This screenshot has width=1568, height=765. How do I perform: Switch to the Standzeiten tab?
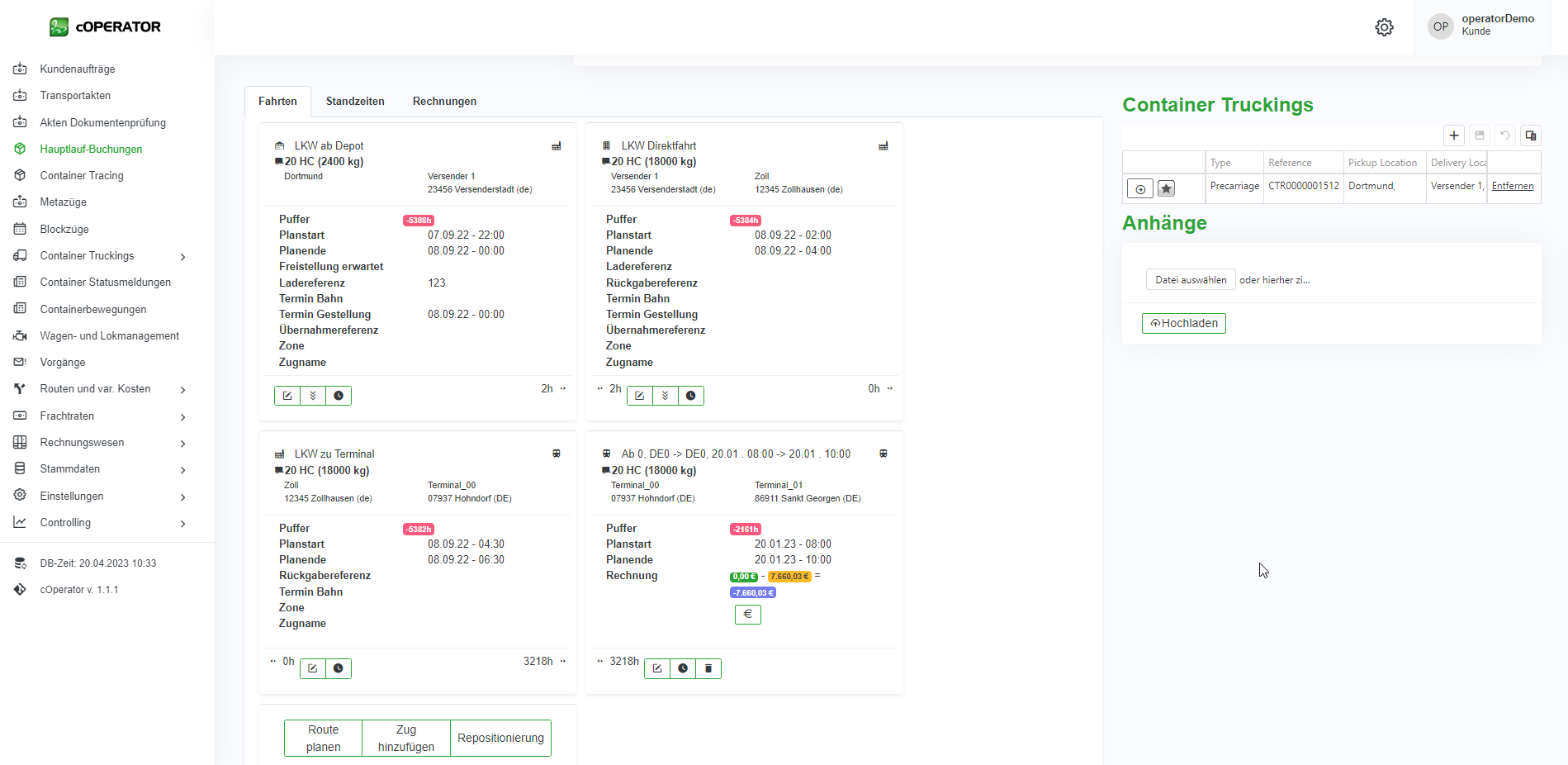[x=355, y=102]
